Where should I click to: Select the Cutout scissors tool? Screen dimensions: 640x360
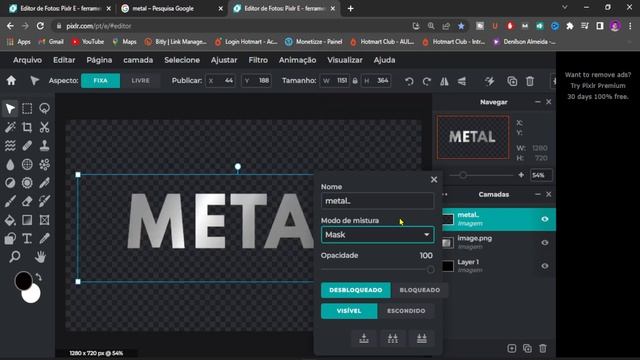click(44, 127)
